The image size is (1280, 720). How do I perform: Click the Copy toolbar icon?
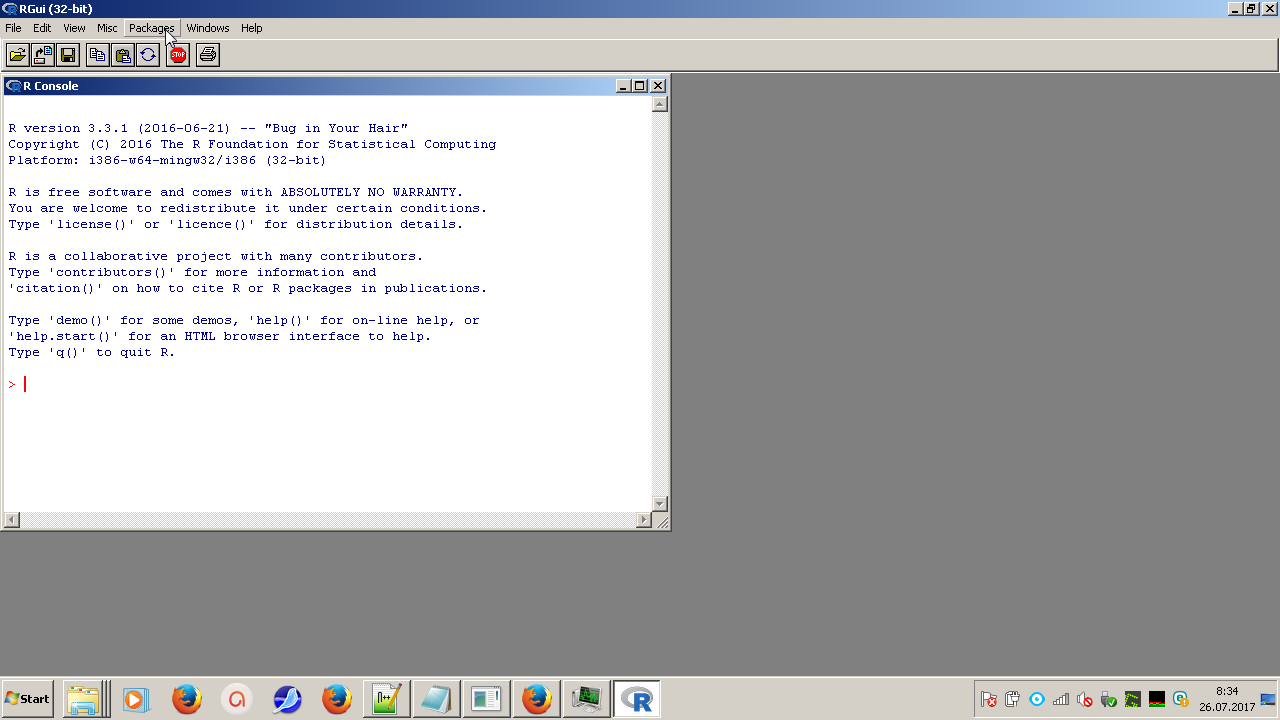98,55
